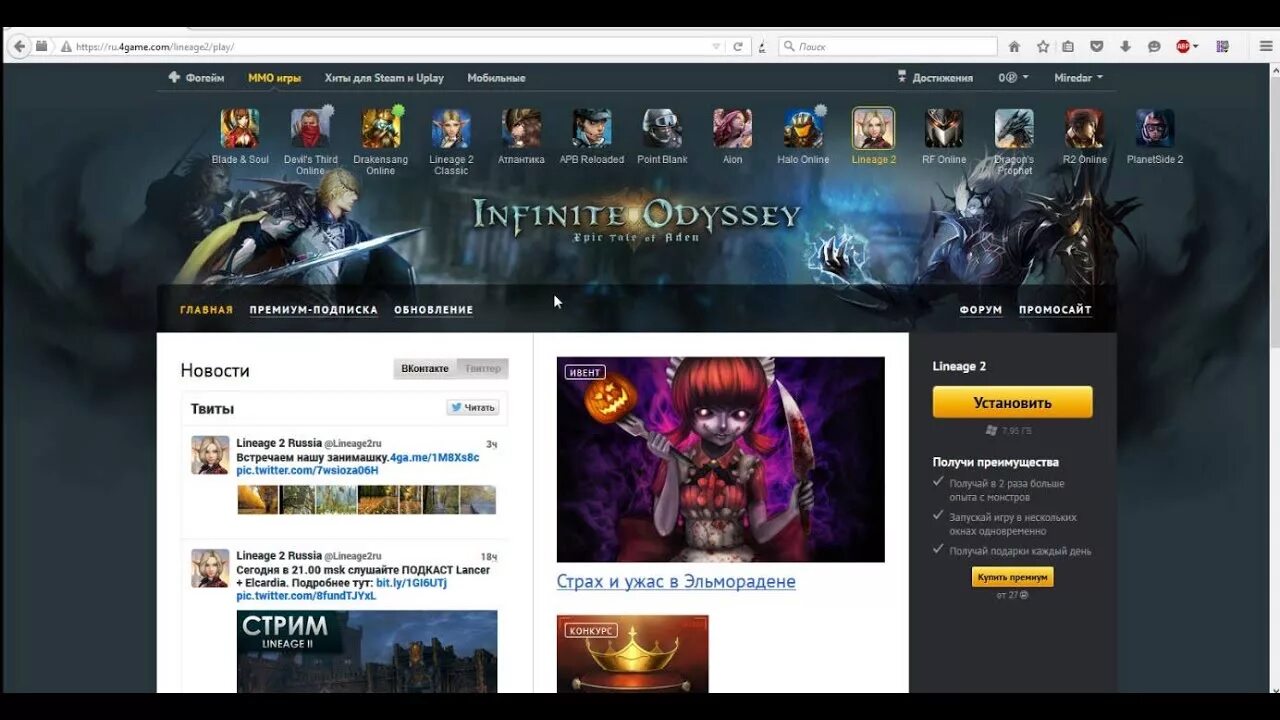The height and width of the screenshot is (720, 1280).
Task: Open the Премиум-подписка tab
Action: tap(313, 310)
